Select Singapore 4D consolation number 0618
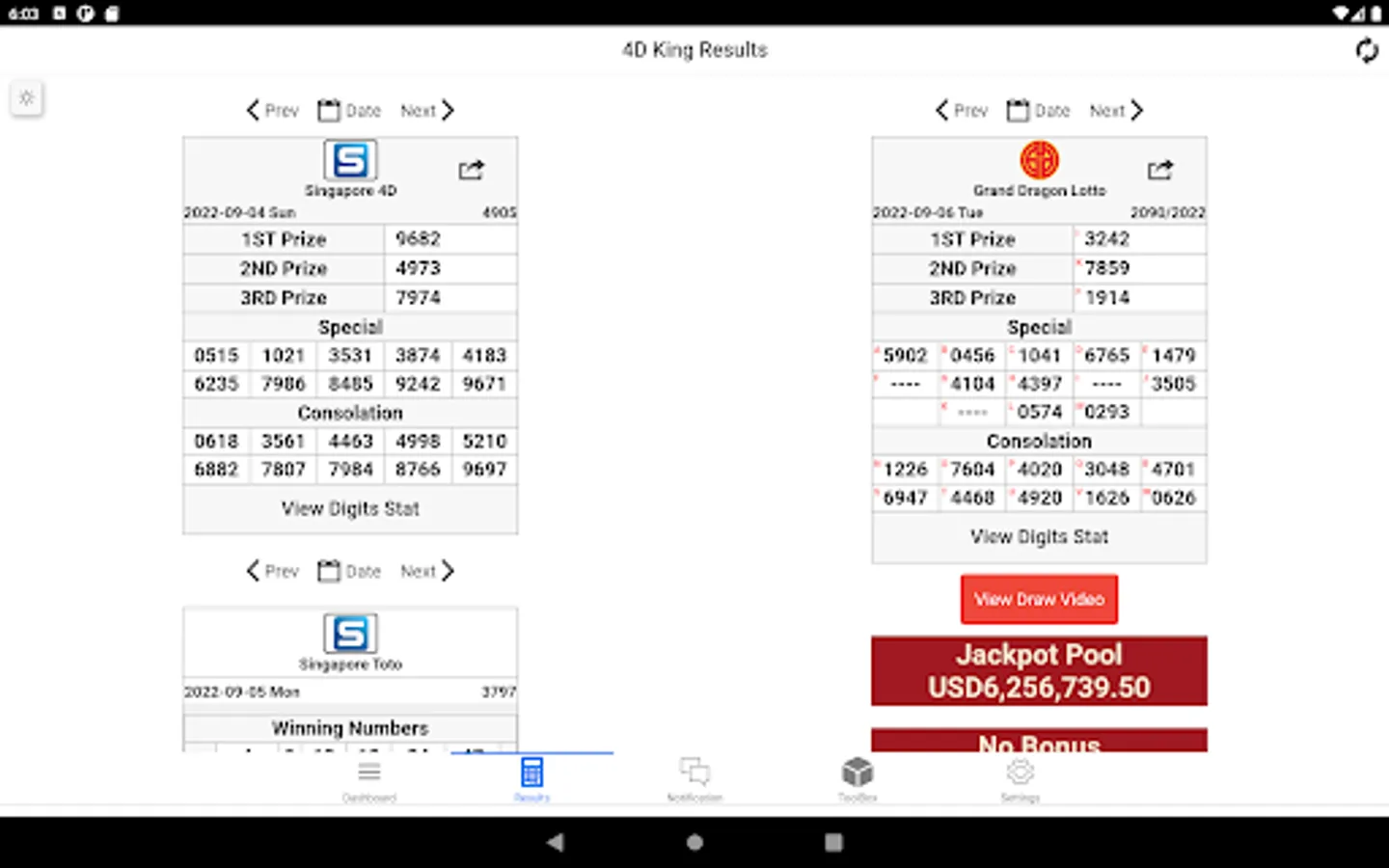Viewport: 1389px width, 868px height. 216,442
